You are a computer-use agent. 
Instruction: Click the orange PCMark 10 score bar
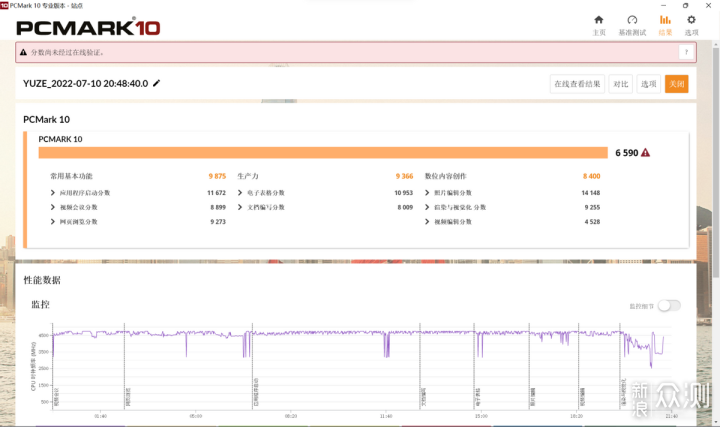[x=323, y=152]
